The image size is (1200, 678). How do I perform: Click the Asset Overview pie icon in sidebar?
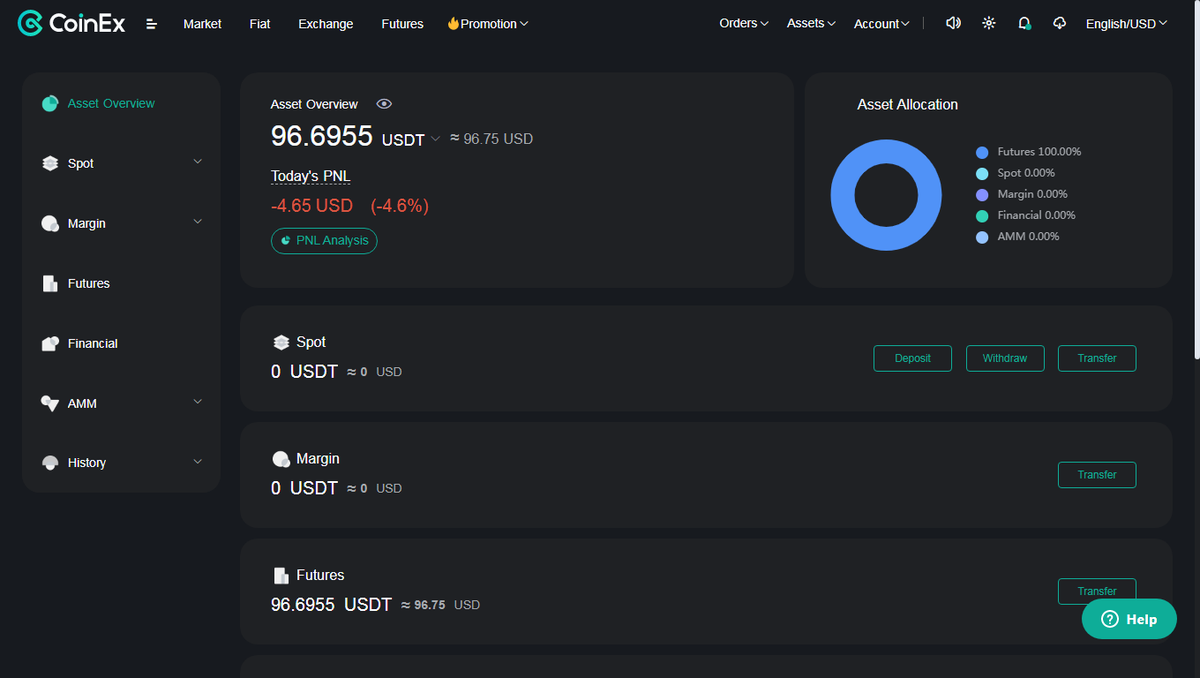point(50,103)
